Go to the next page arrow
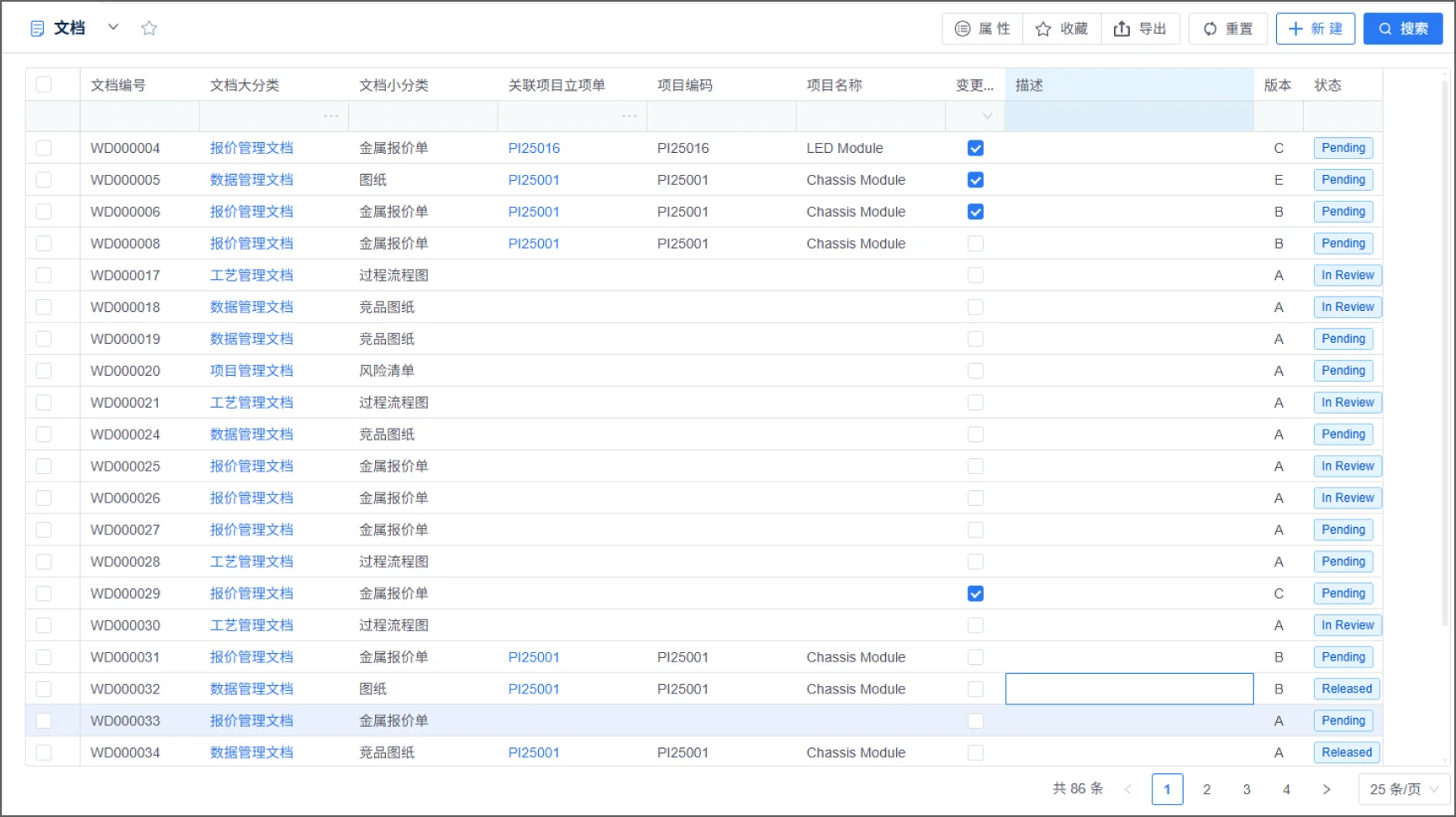This screenshot has width=1456, height=817. [x=1327, y=789]
